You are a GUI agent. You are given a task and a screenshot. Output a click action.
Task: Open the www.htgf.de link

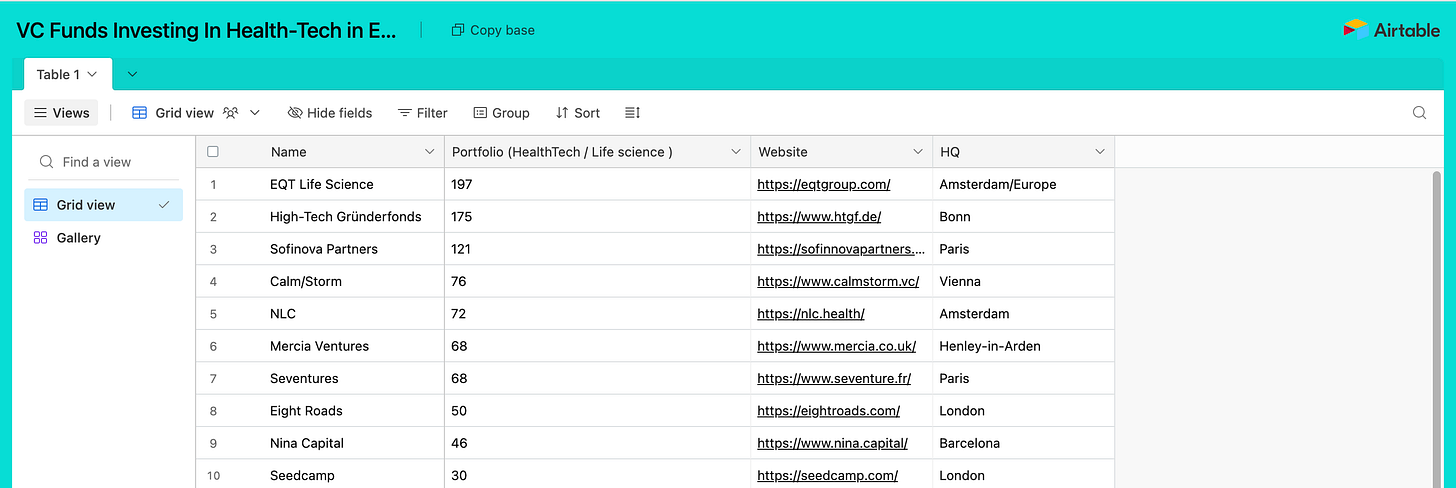click(819, 217)
